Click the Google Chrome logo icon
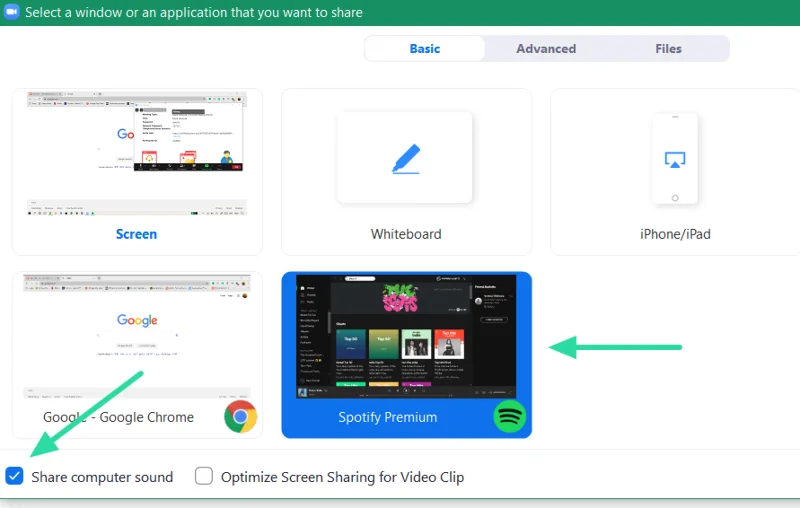The image size is (800, 508). (x=240, y=416)
